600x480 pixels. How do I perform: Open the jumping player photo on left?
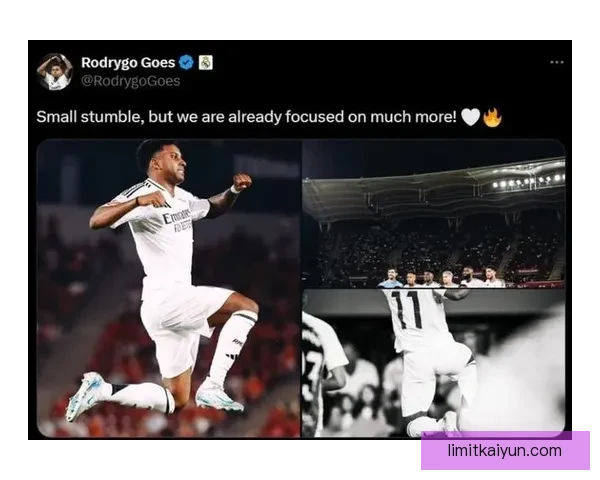pos(168,288)
